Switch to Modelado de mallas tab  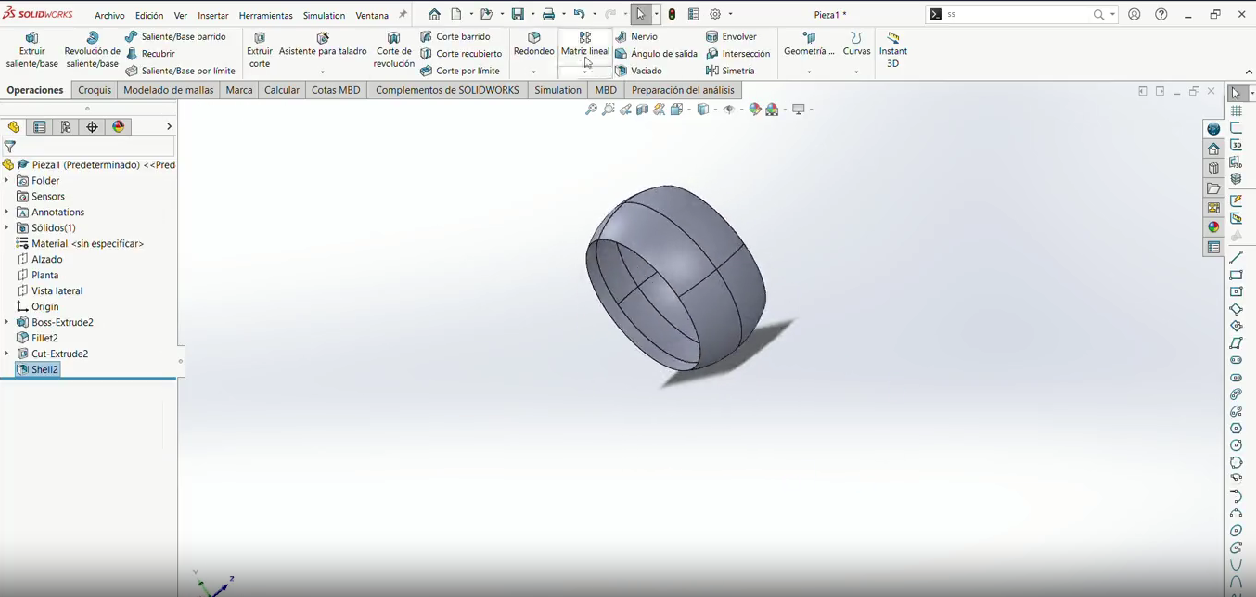168,90
